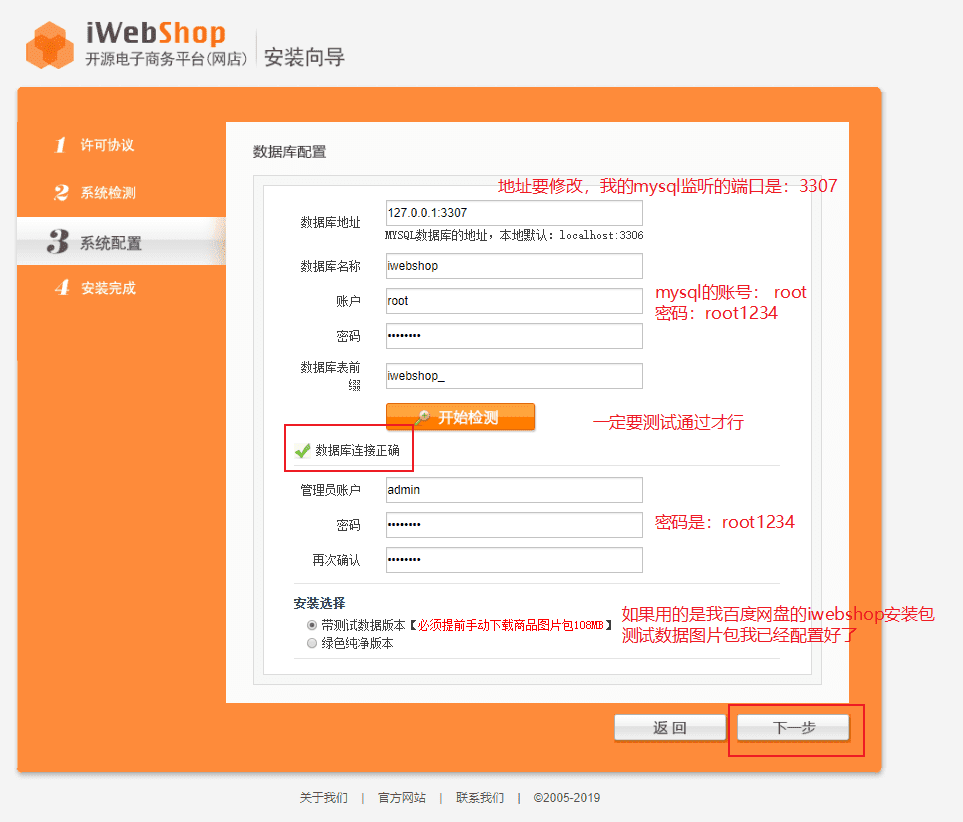Select step 3 系统配置 in sidebar
The height and width of the screenshot is (822, 963).
tap(122, 241)
